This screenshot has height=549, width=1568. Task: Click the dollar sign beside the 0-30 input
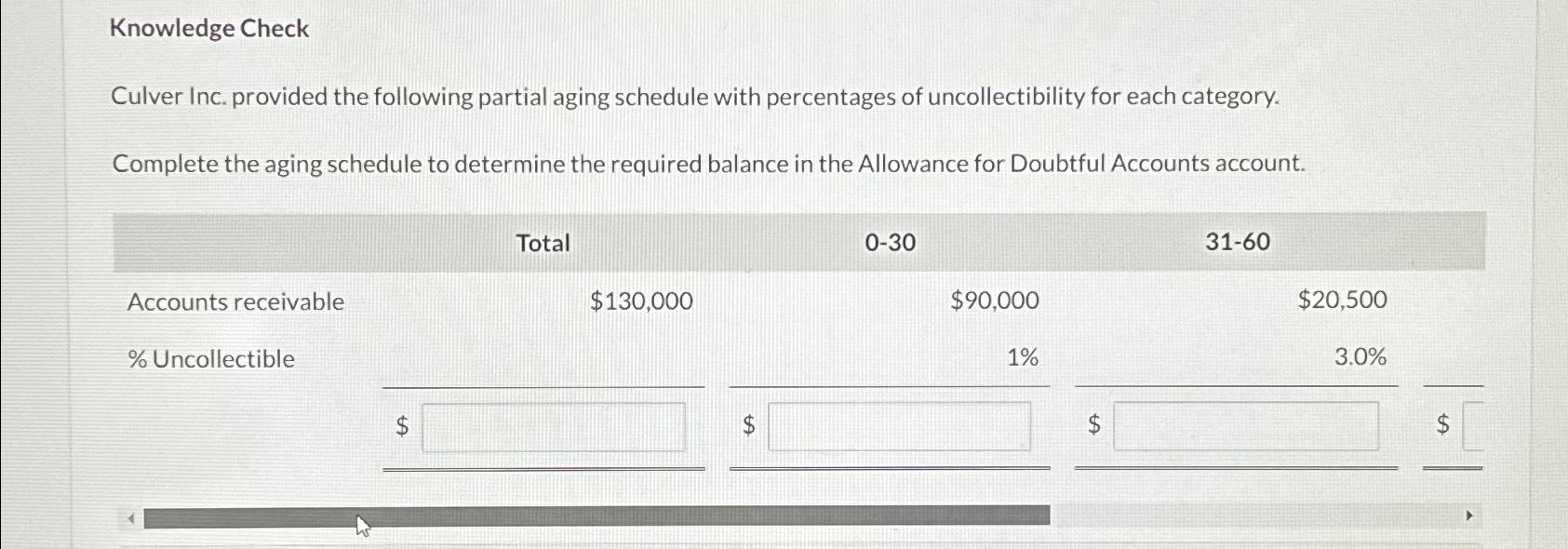pos(748,426)
